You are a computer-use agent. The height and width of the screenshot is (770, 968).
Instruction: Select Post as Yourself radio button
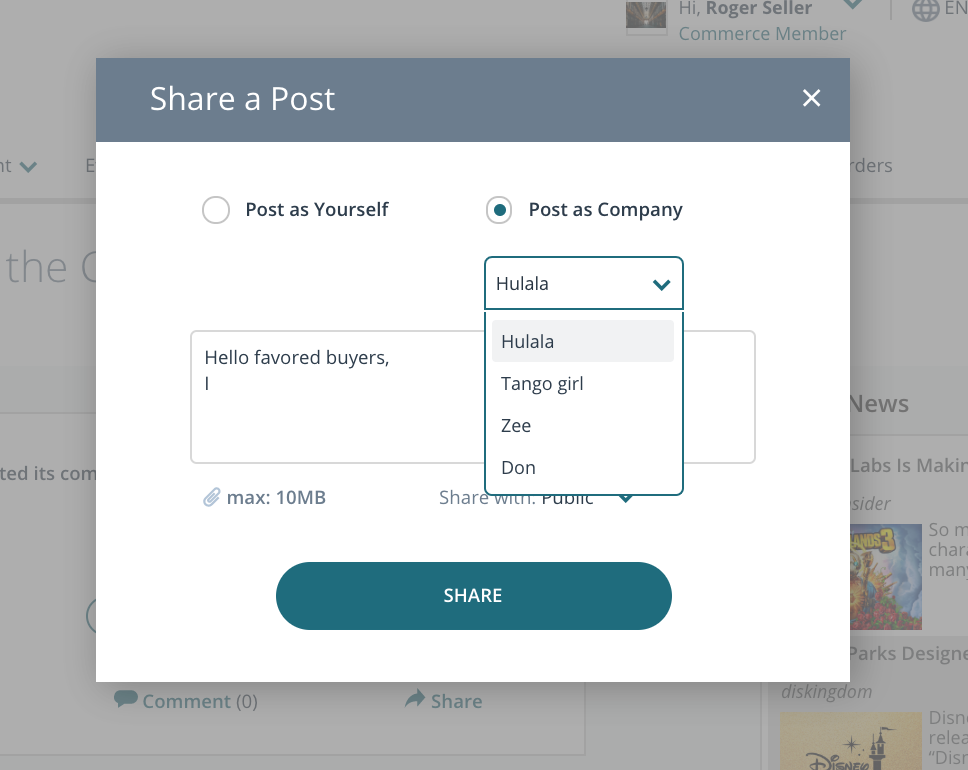pos(216,210)
